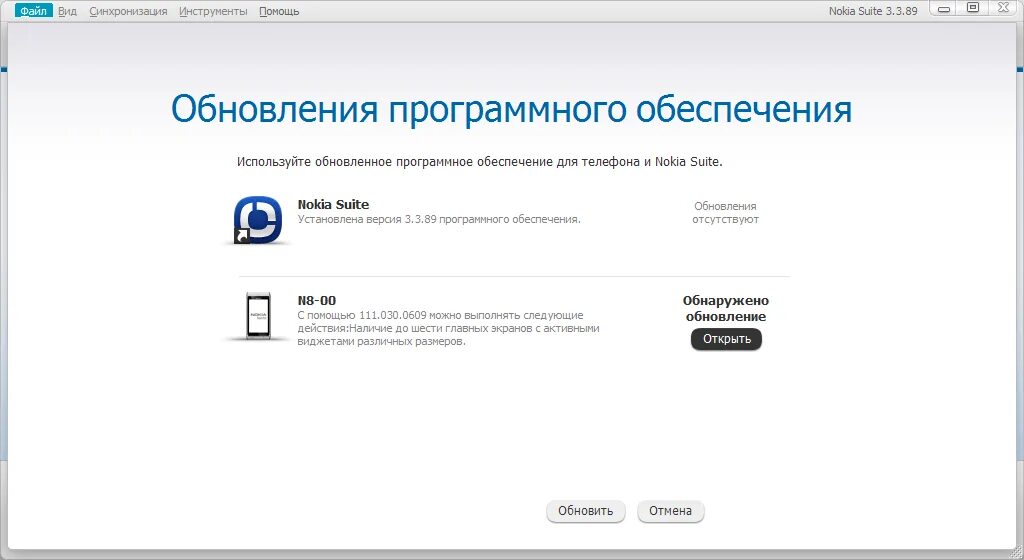Click the Отмена button
The height and width of the screenshot is (560, 1024).
coord(670,511)
